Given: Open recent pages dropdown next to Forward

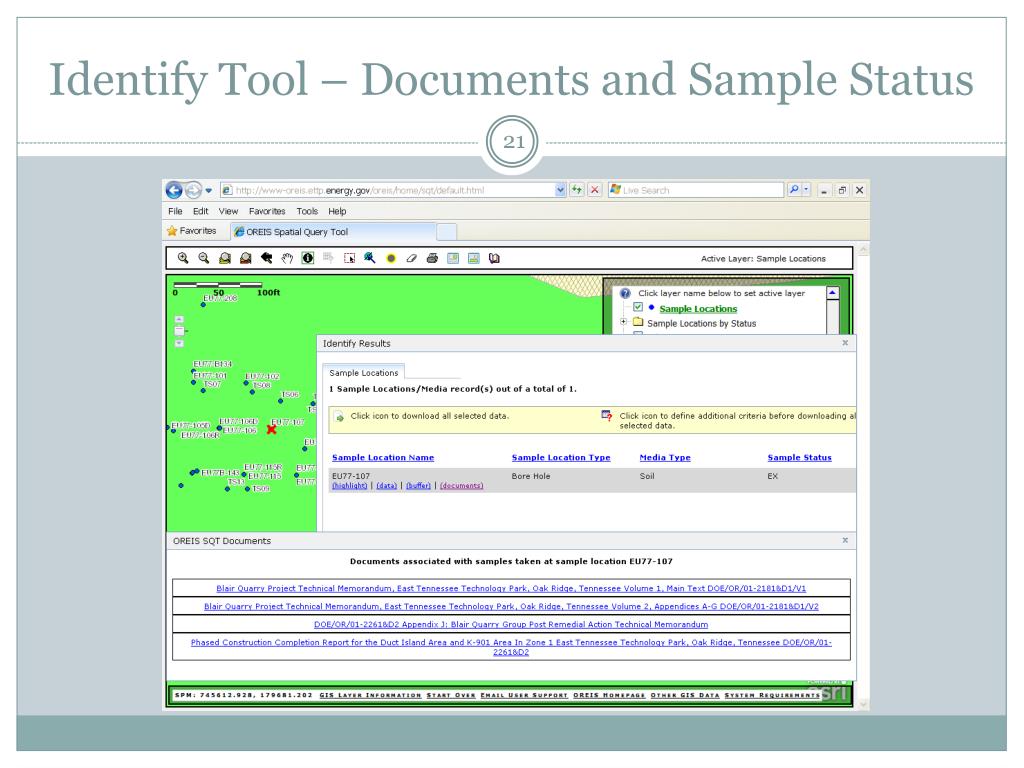Looking at the screenshot, I should tap(208, 191).
